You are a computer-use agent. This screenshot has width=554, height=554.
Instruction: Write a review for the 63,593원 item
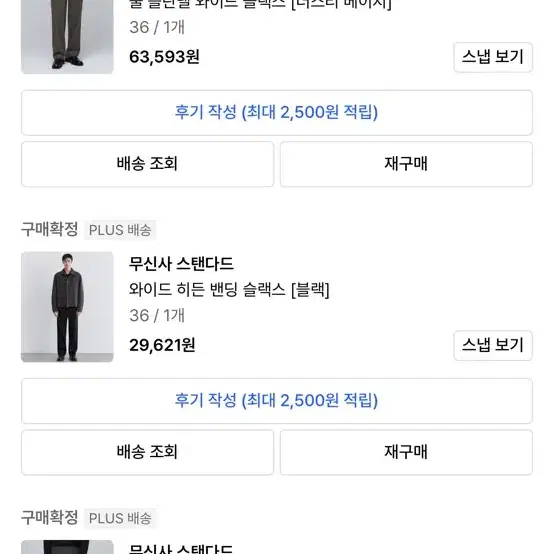(277, 113)
